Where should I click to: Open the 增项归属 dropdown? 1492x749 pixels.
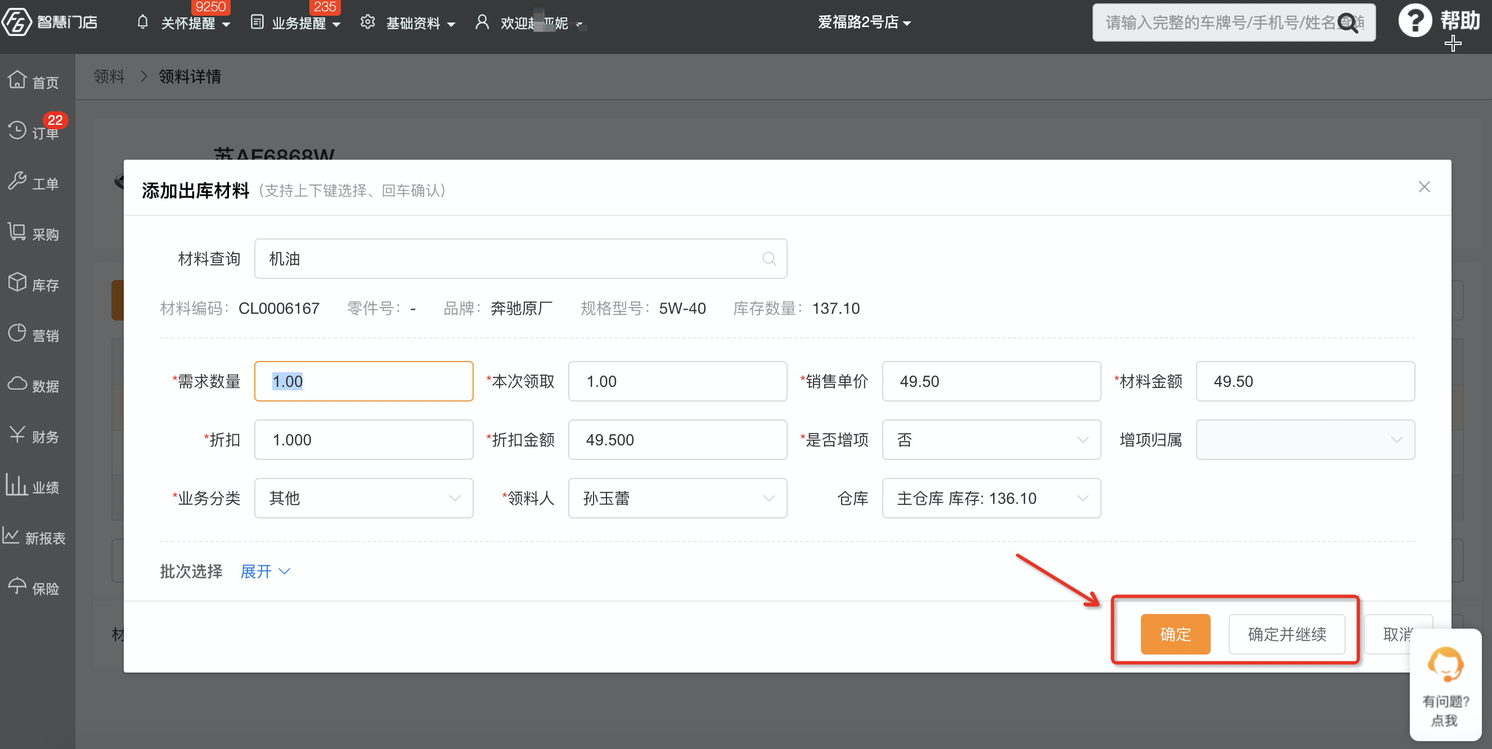pyautogui.click(x=1306, y=440)
